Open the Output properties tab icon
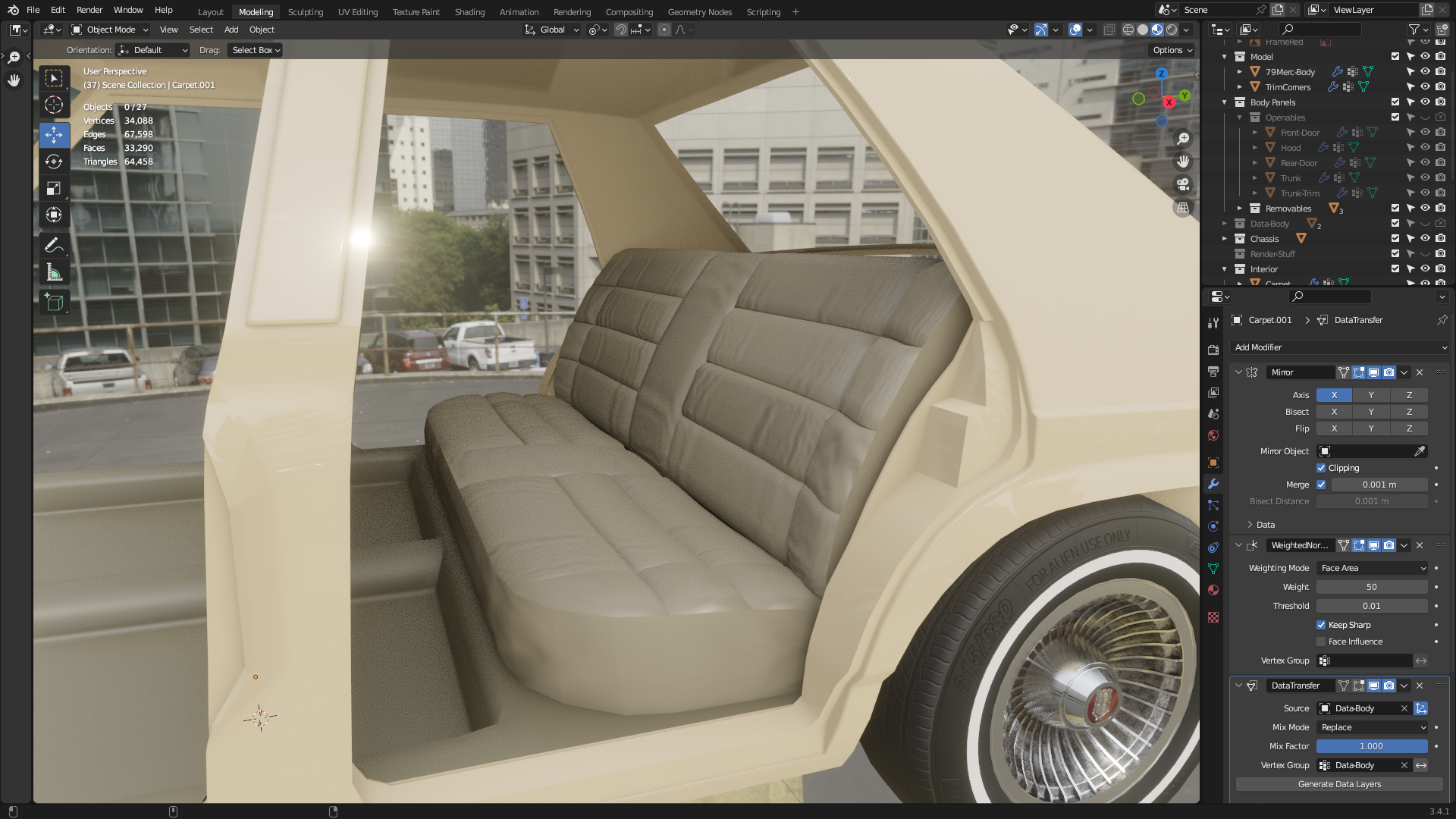Image resolution: width=1456 pixels, height=819 pixels. pos(1213,372)
